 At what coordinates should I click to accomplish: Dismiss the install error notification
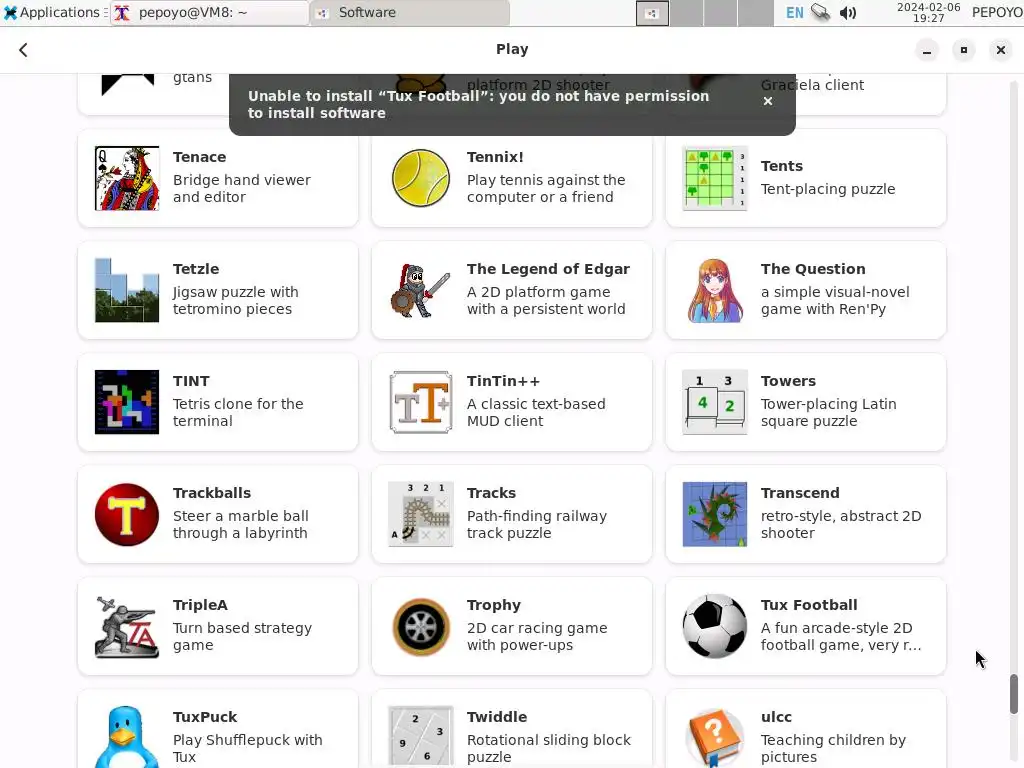click(768, 101)
